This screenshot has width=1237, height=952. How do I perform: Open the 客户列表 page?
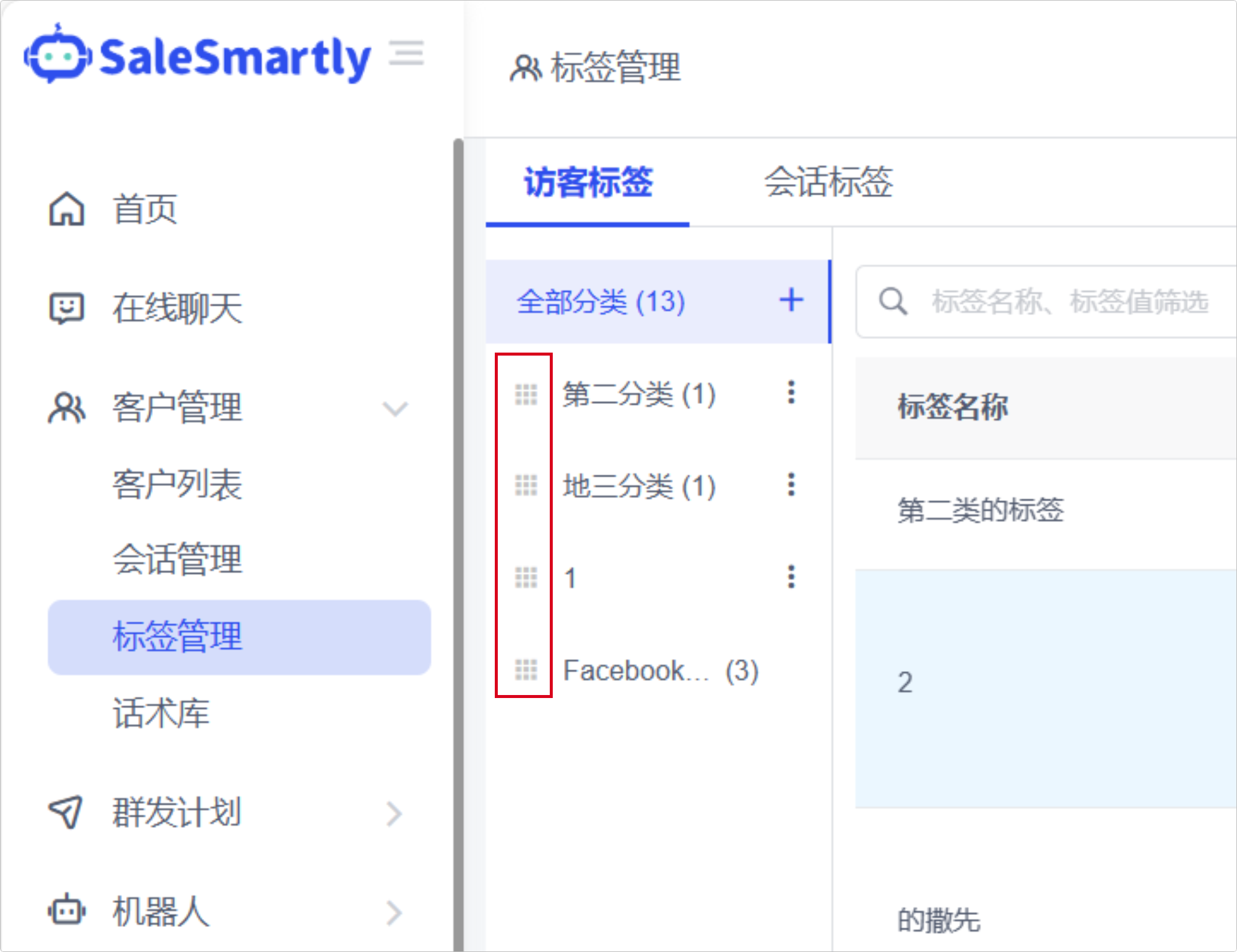point(177,484)
